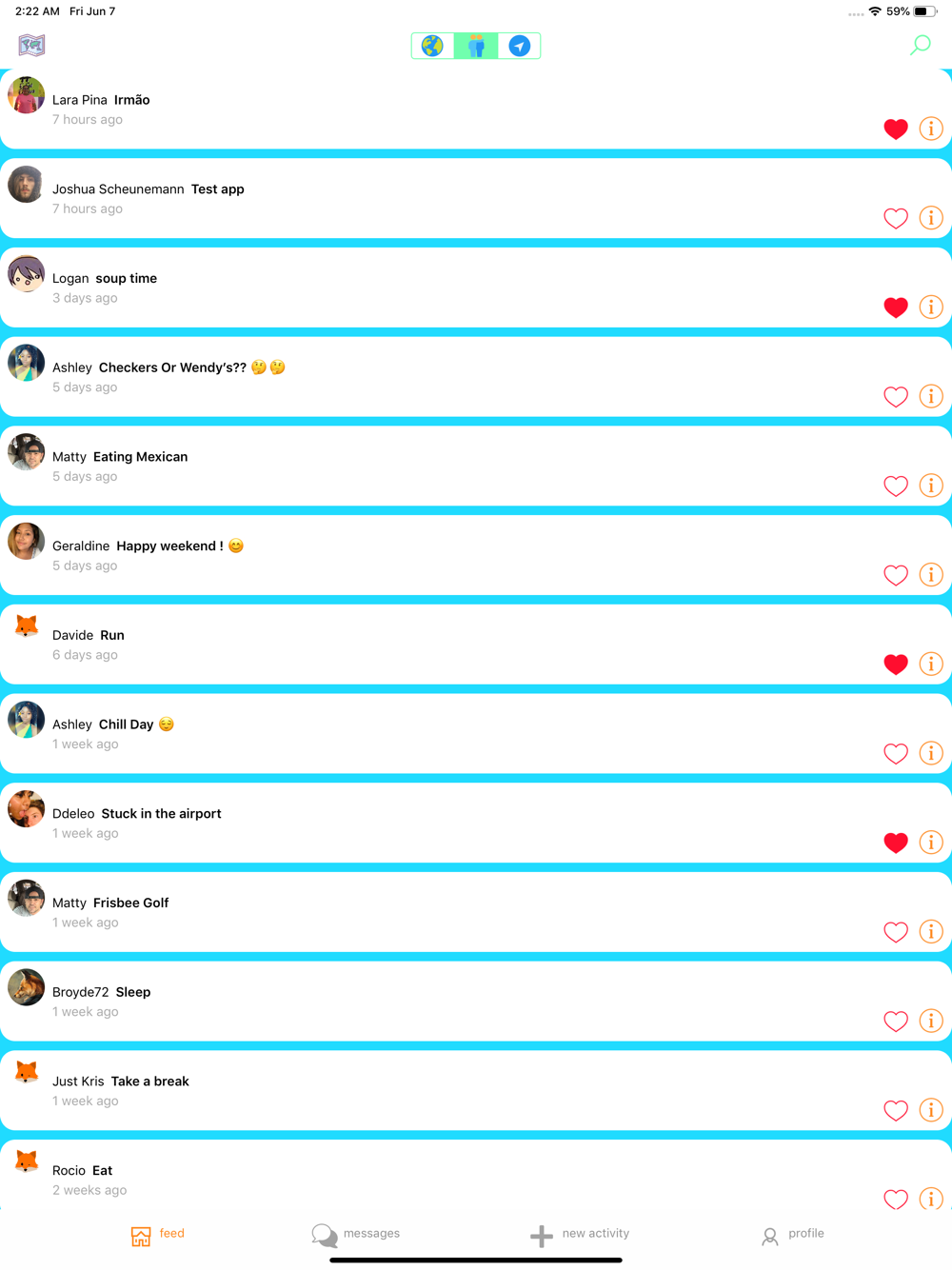Like Joshua Scheunemann's Test app post
The width and height of the screenshot is (952, 1270).
tap(896, 219)
